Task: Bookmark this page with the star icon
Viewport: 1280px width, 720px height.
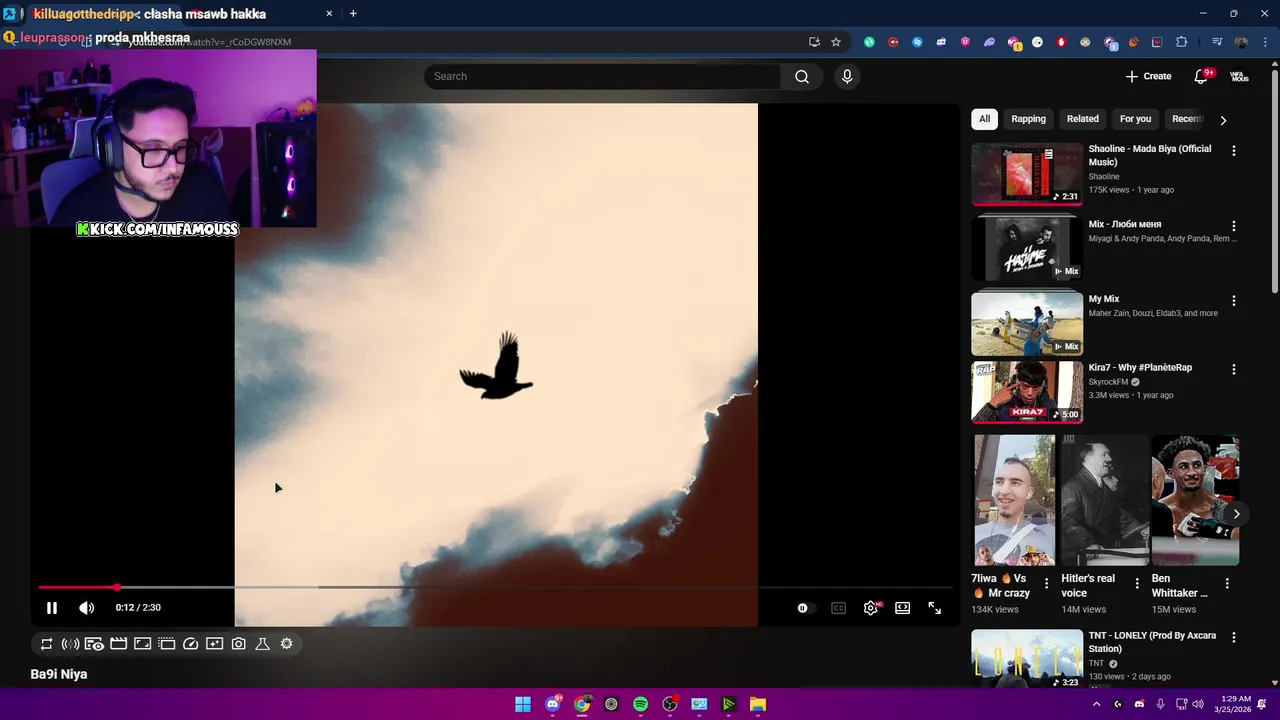Action: pos(836,42)
